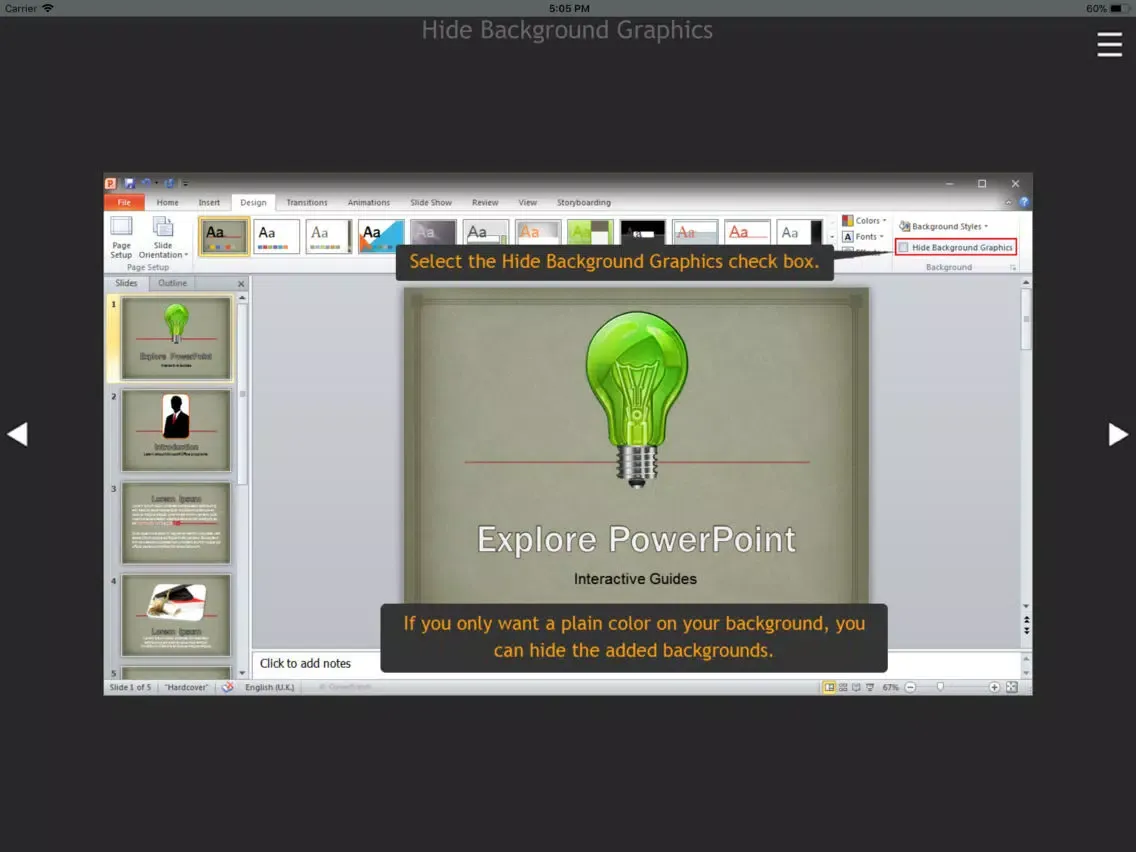Open the Background group dialog launcher

[x=1013, y=267]
